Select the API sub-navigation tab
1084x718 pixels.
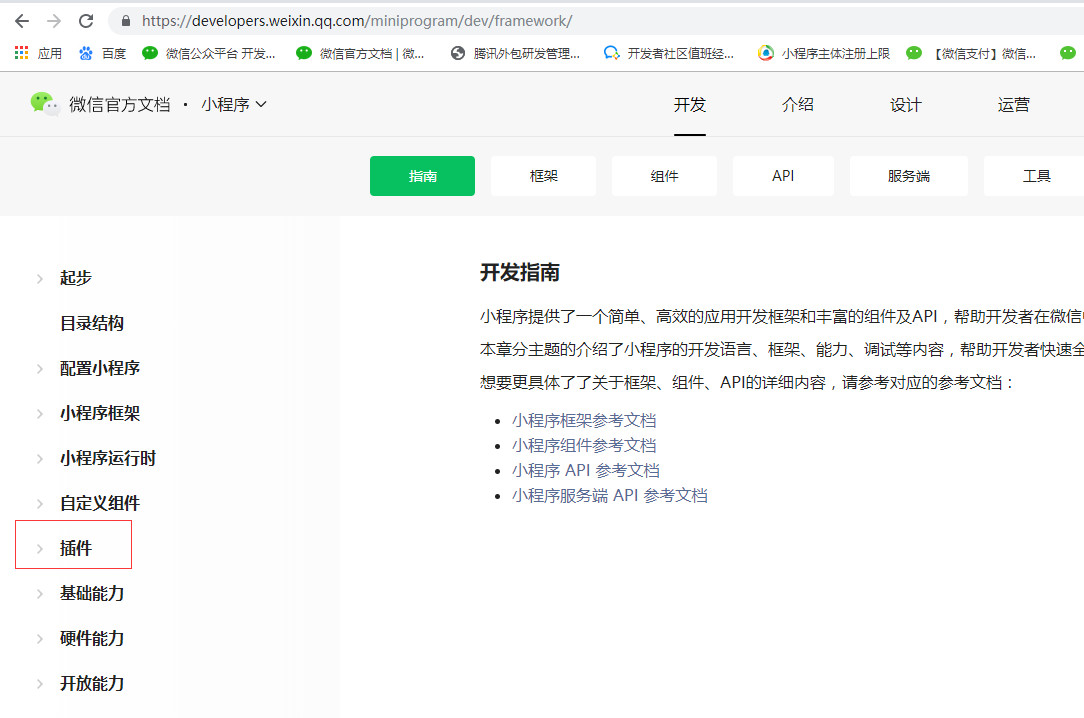click(x=783, y=176)
